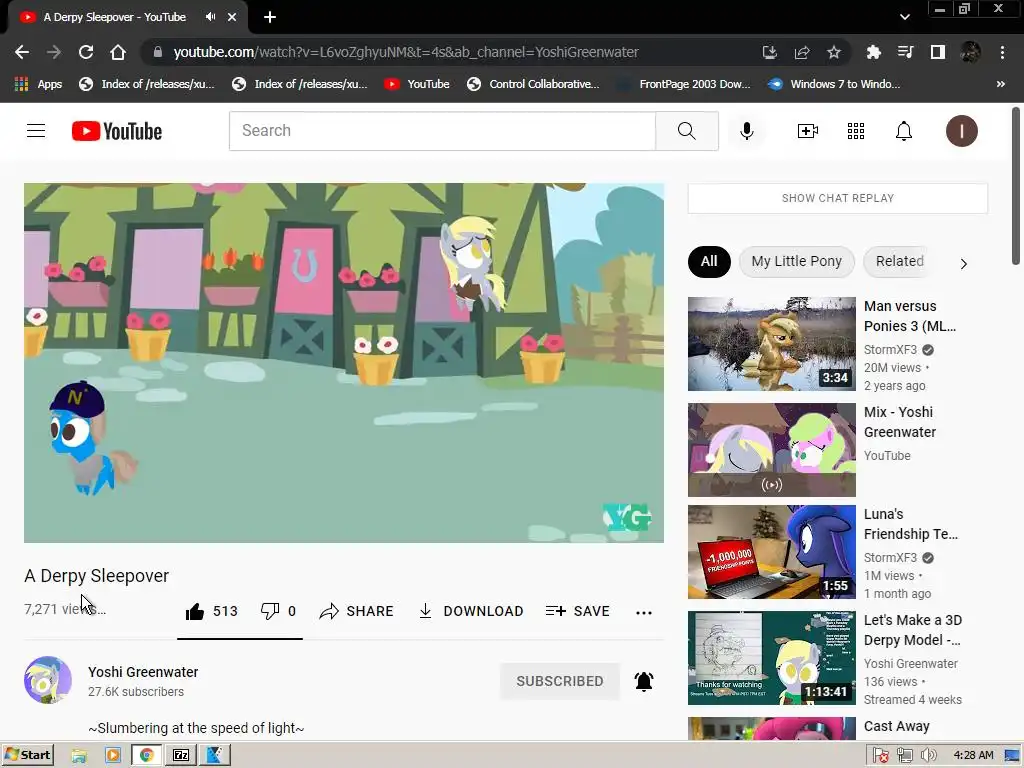Download the video using DOWNLOAD

coord(471,611)
